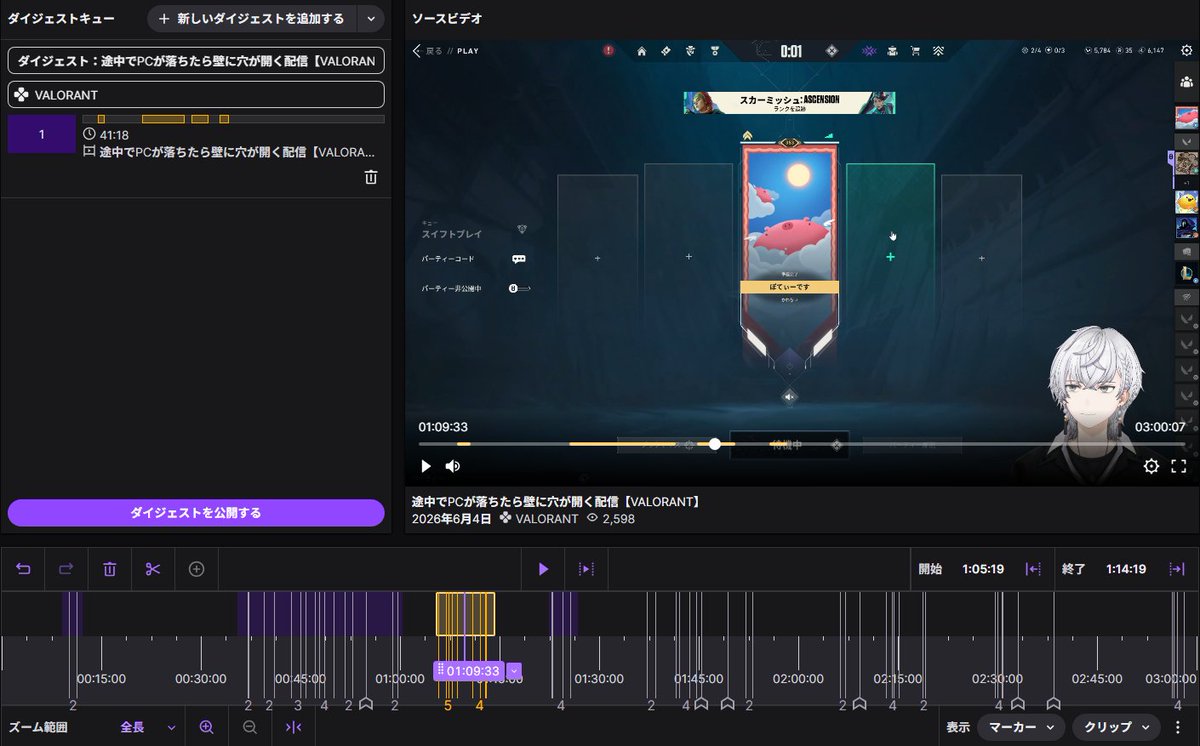1200x746 pixels.
Task: Remove digest item 1 from the queue
Action: [371, 177]
